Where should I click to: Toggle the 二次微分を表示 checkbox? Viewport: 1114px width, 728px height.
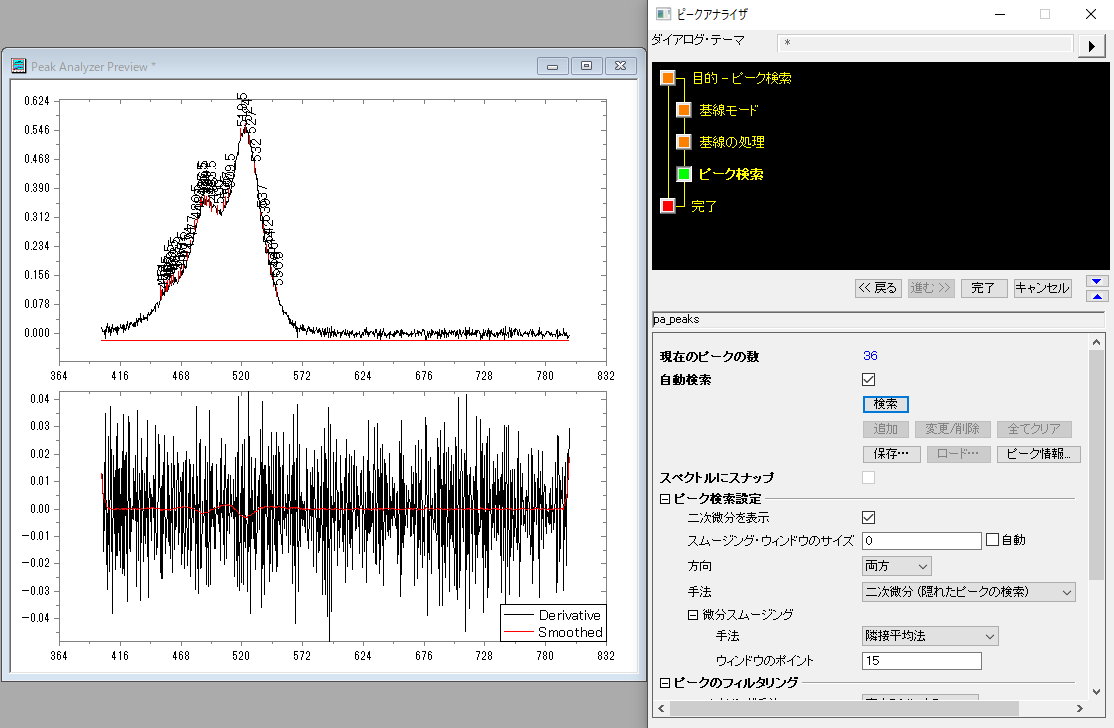coord(868,517)
